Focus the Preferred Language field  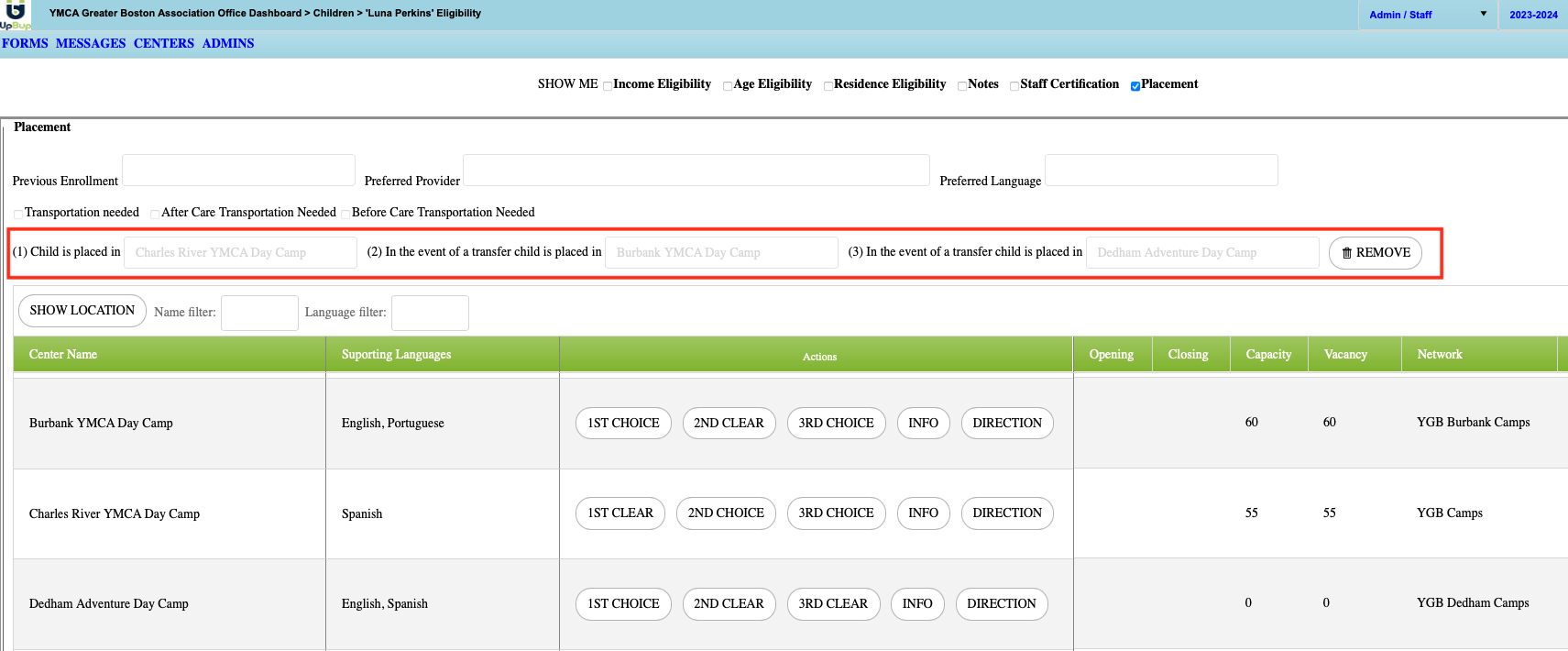pyautogui.click(x=1161, y=171)
